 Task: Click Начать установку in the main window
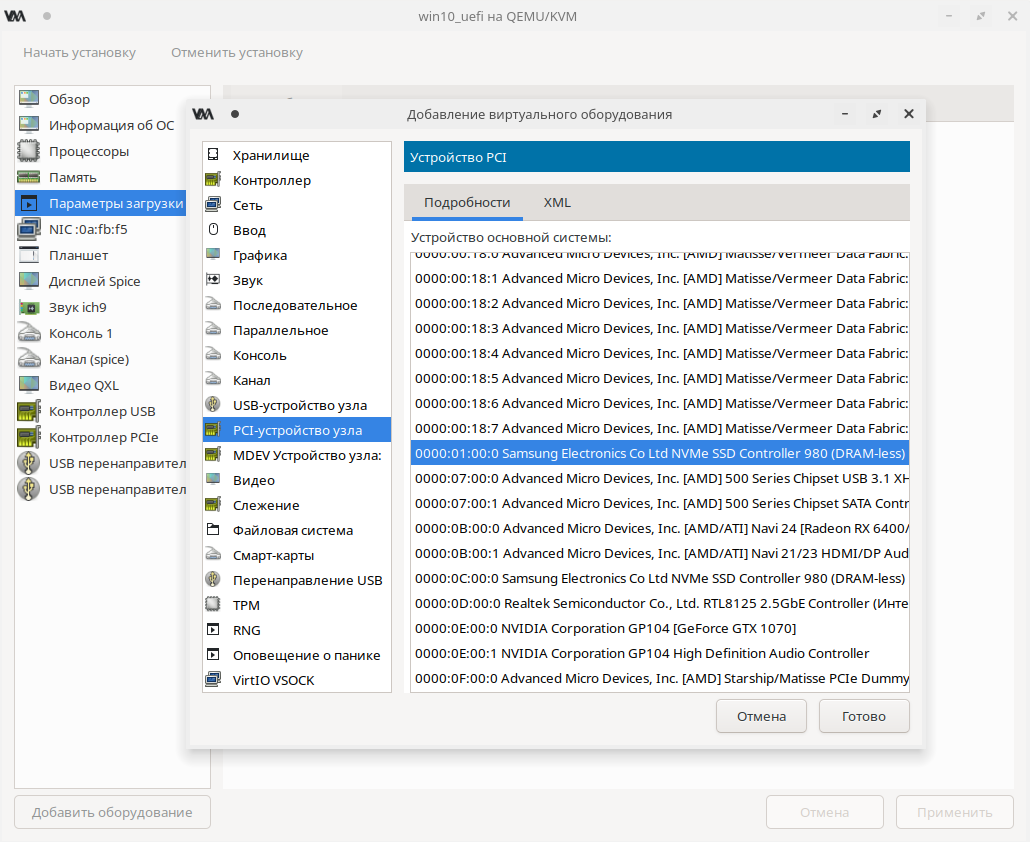coord(79,53)
